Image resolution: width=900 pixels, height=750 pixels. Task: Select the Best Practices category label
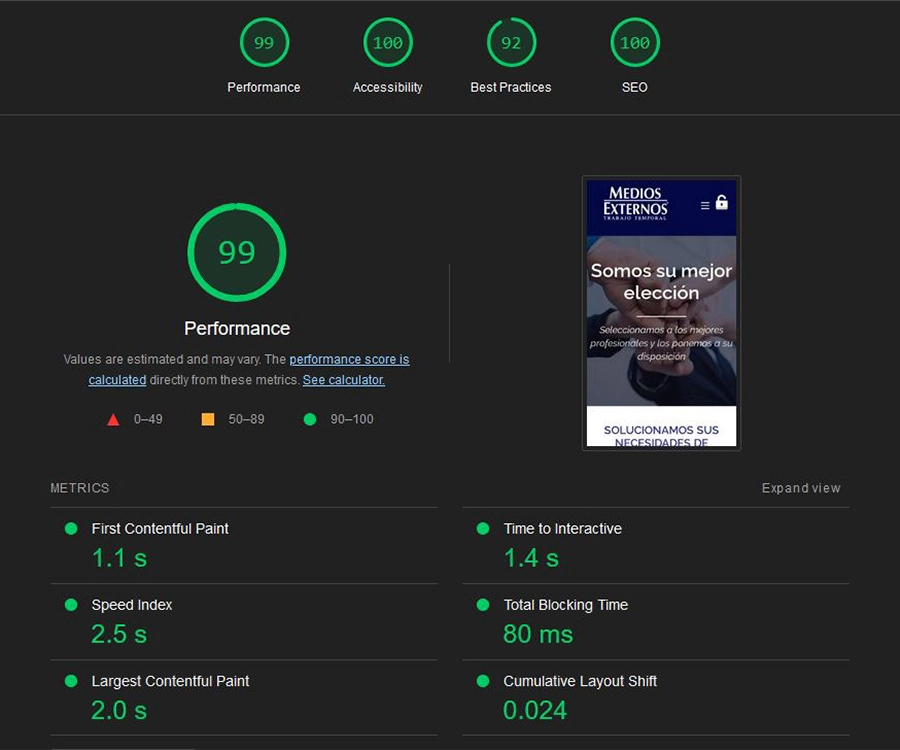511,88
